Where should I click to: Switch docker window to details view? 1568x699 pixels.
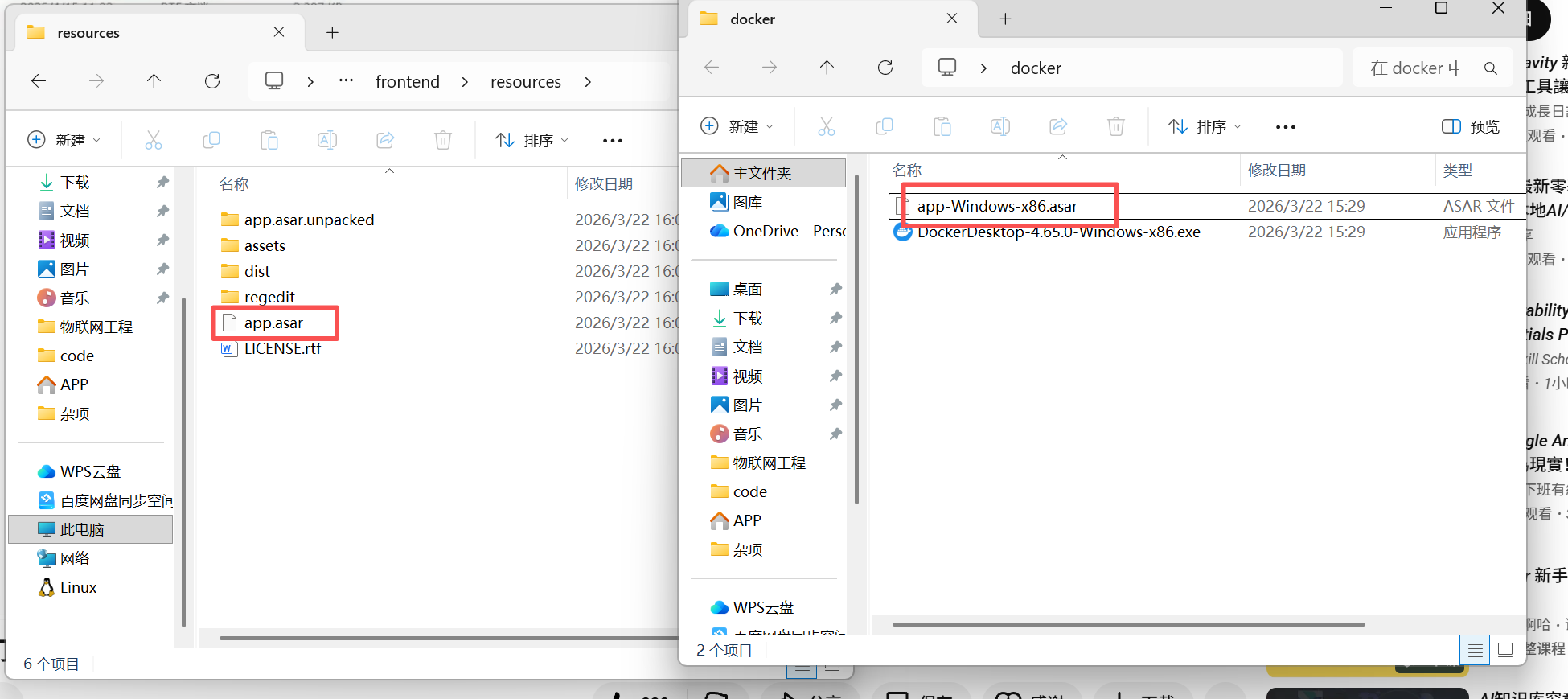click(1475, 650)
